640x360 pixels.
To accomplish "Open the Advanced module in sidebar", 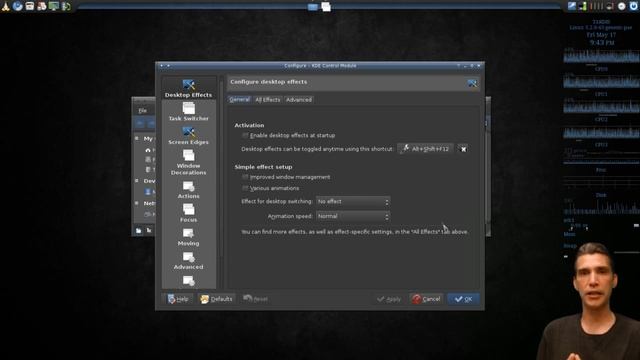I will [x=188, y=261].
